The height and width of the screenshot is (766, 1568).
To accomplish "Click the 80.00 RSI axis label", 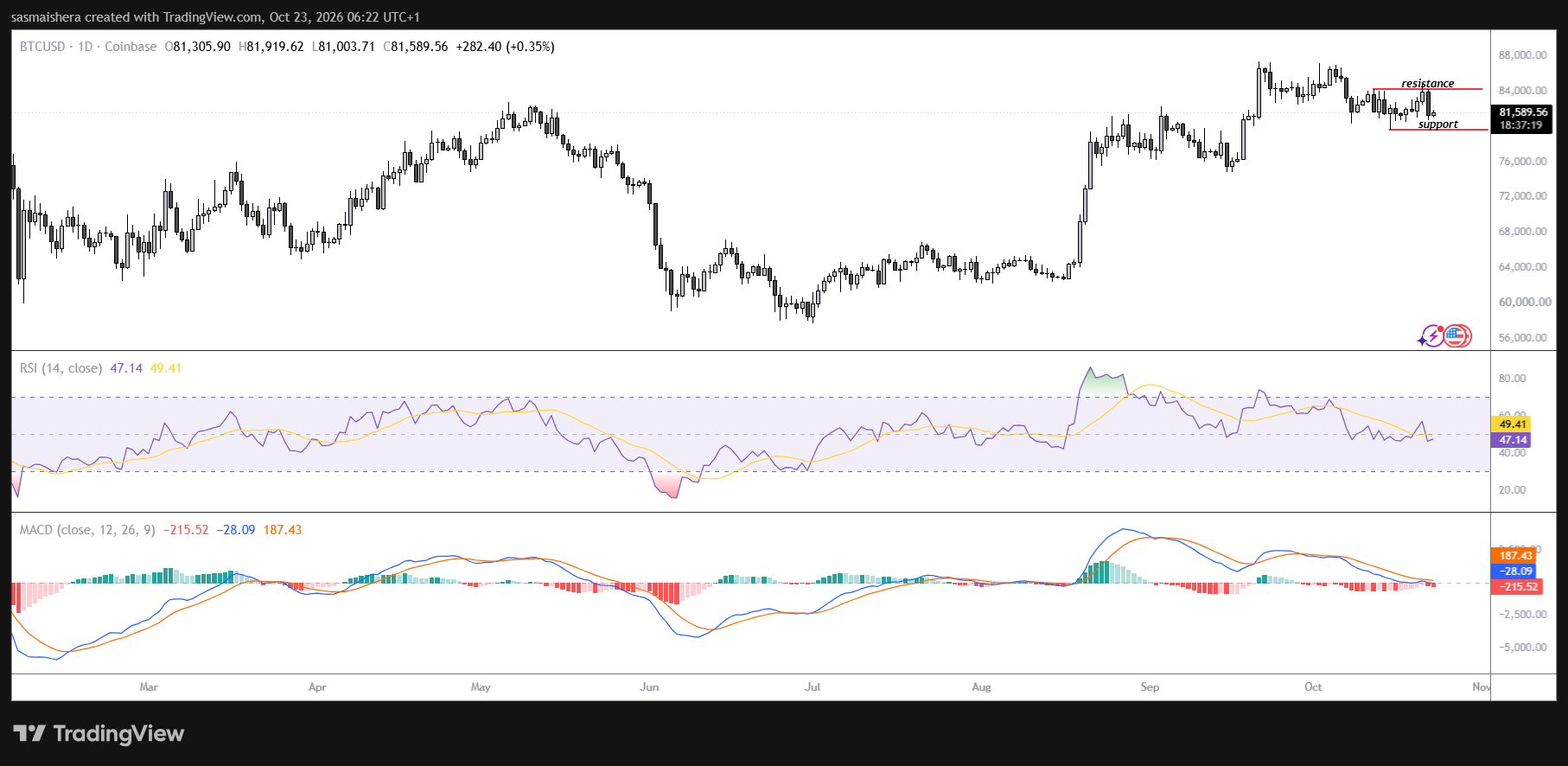I will click(x=1513, y=379).
